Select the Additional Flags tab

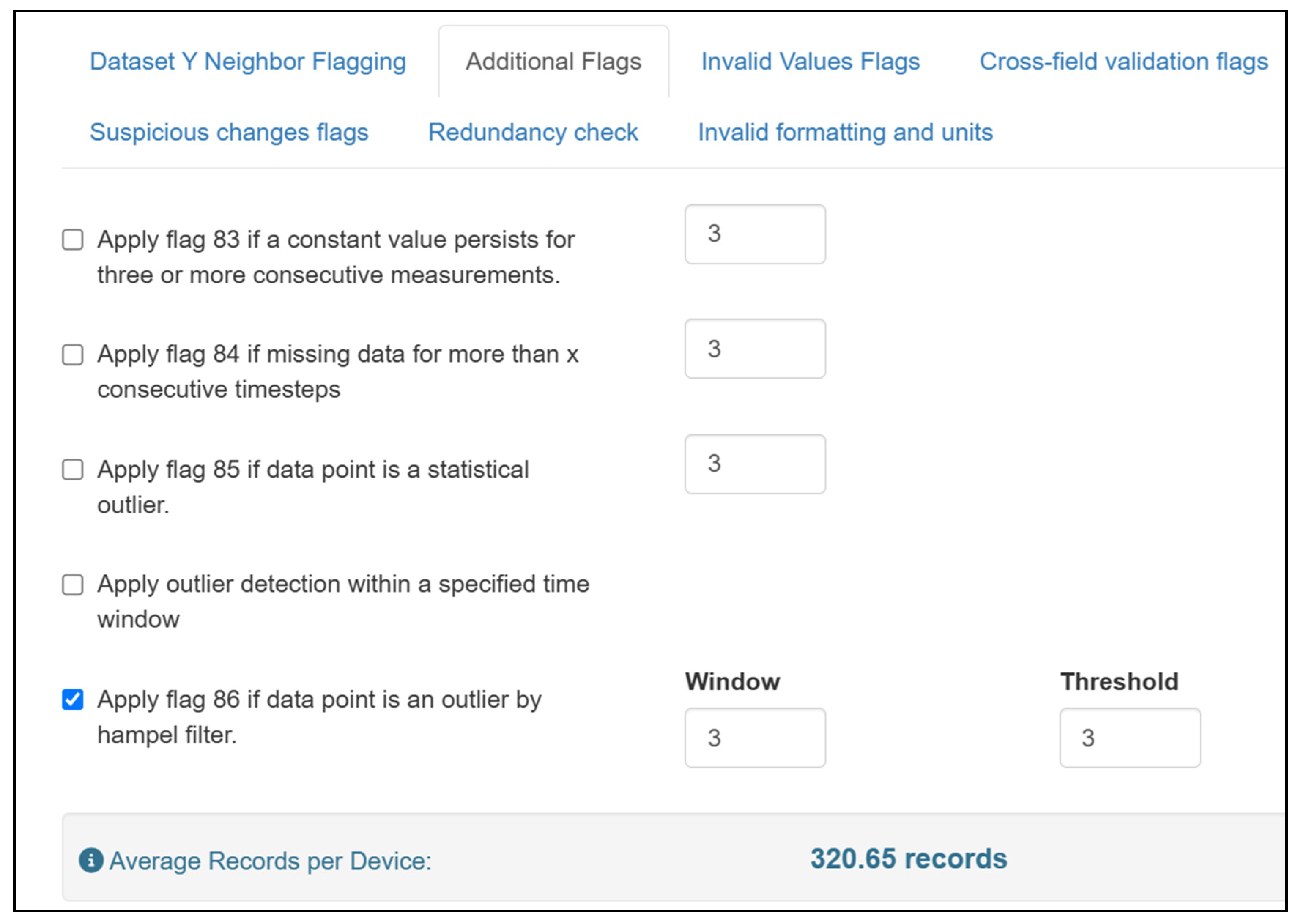tap(553, 62)
